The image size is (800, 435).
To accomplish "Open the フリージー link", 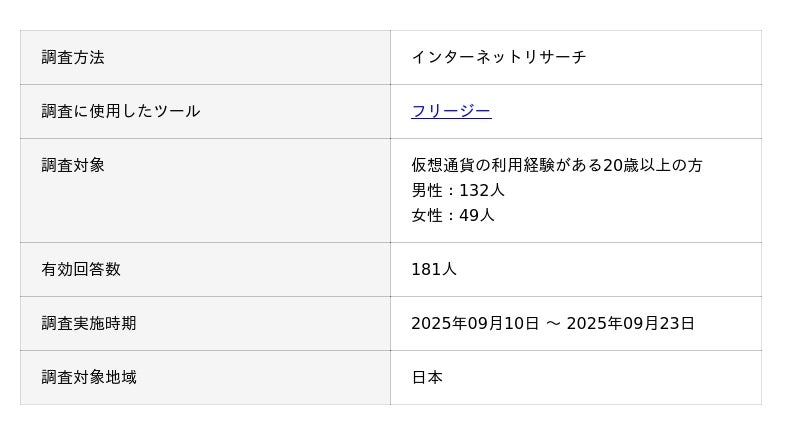I will 451,111.
